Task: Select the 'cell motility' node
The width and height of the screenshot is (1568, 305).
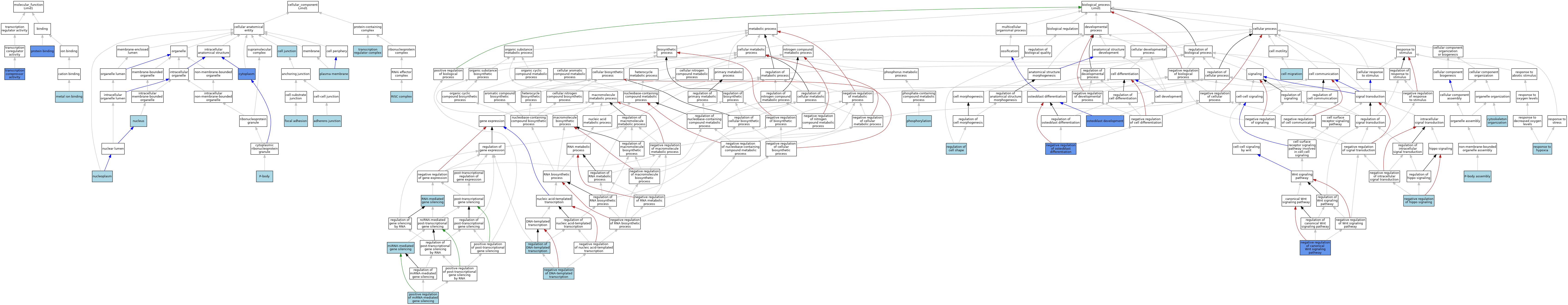Action: [1278, 51]
